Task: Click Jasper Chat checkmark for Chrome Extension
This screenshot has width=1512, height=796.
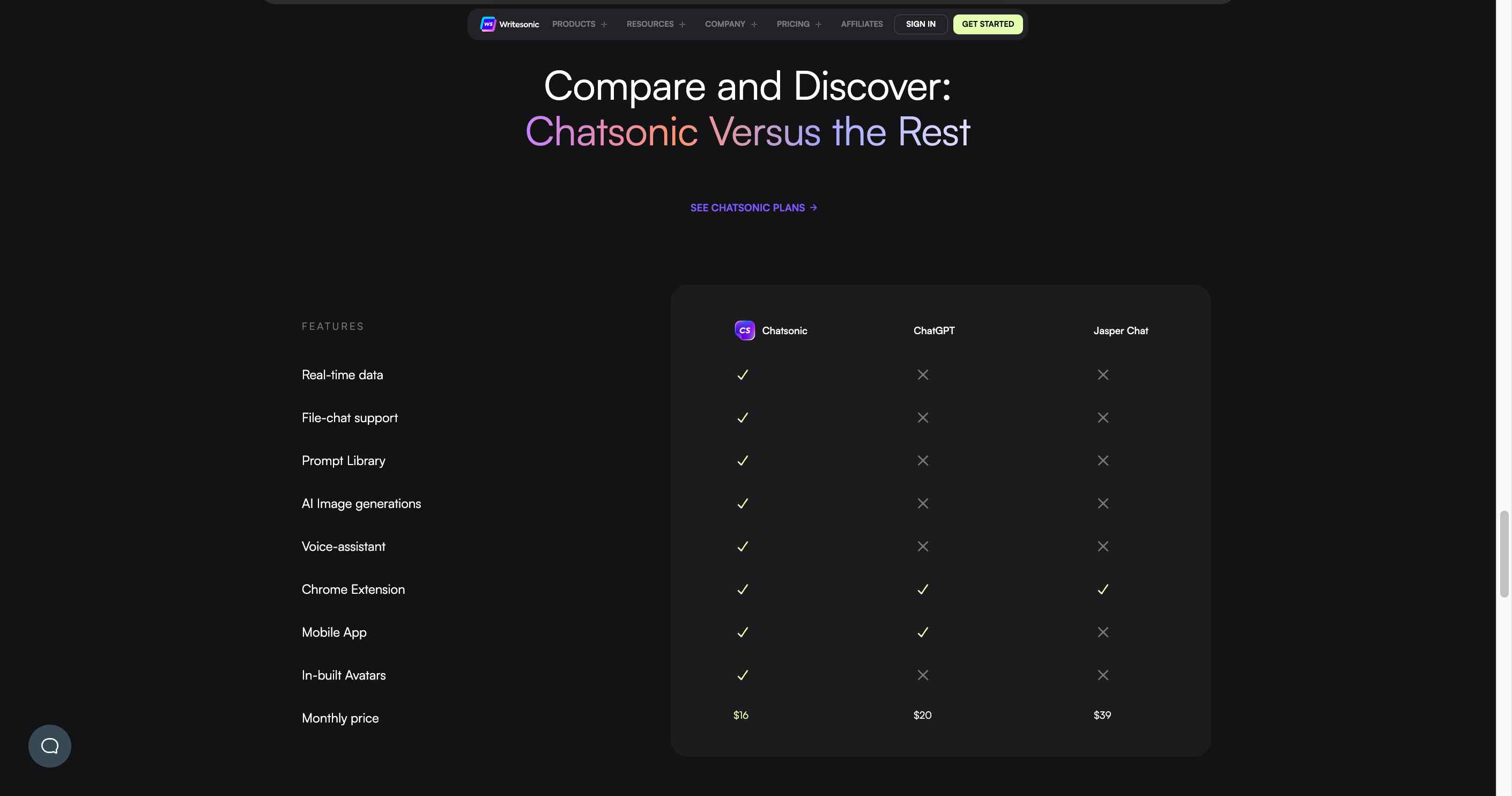Action: click(x=1103, y=589)
